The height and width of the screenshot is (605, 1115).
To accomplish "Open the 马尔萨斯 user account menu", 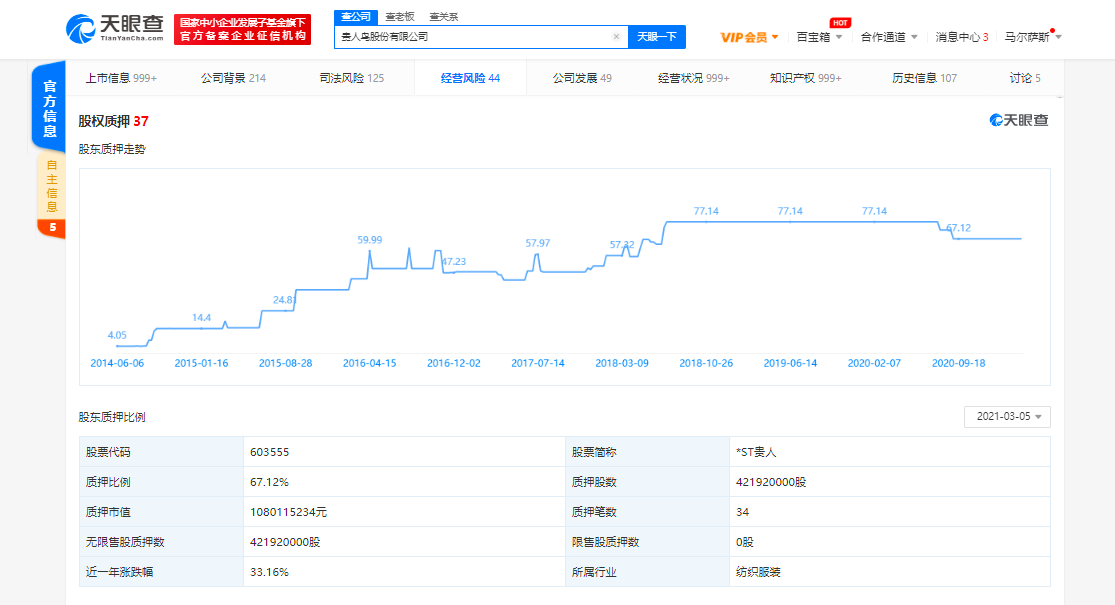I will click(1032, 37).
